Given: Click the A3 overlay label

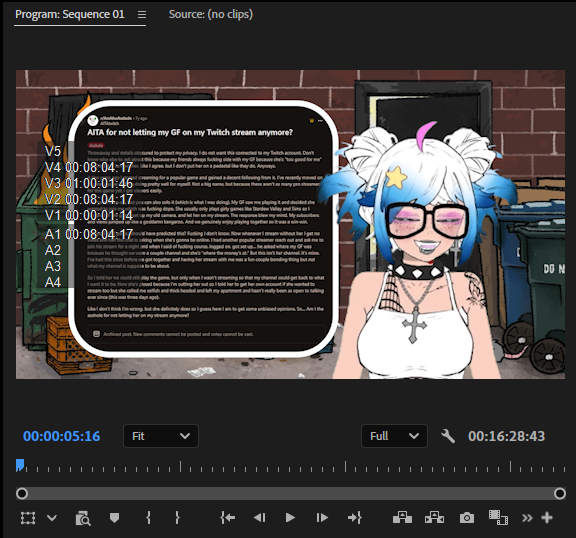Looking at the screenshot, I should point(53,266).
